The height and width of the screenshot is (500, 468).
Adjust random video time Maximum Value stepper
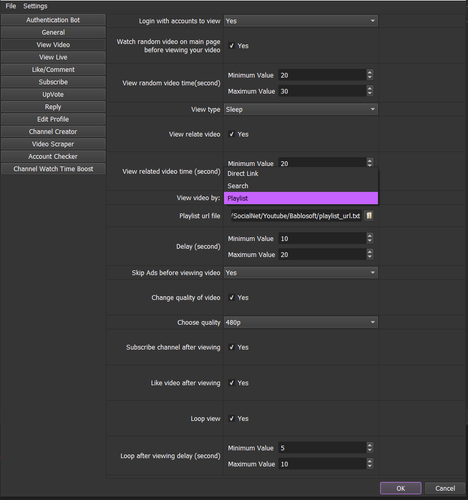370,91
